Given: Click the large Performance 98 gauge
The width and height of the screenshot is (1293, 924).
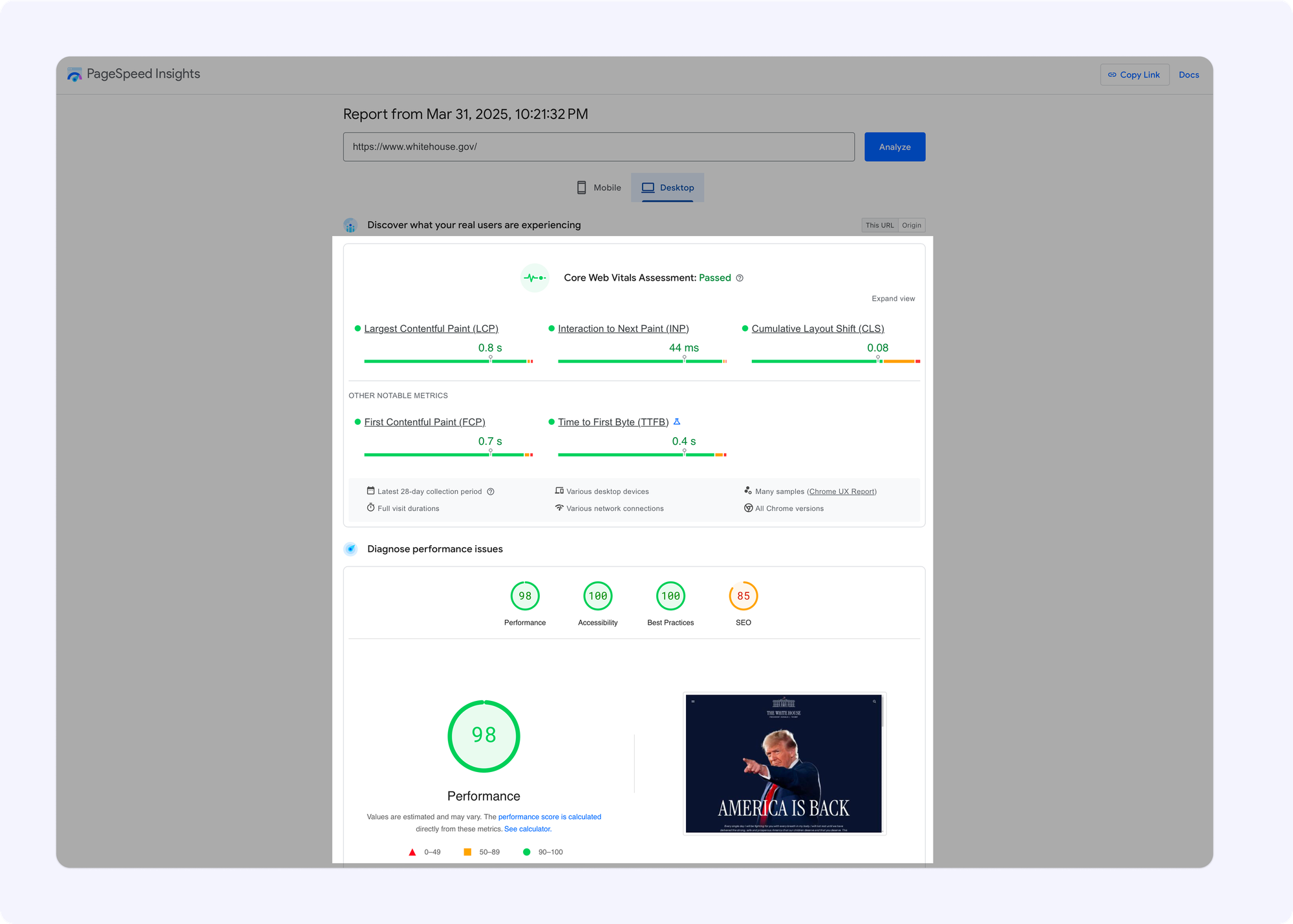Looking at the screenshot, I should tap(484, 736).
